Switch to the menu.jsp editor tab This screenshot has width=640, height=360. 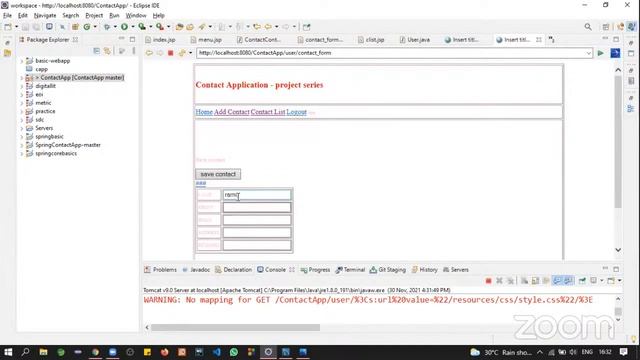(x=206, y=40)
